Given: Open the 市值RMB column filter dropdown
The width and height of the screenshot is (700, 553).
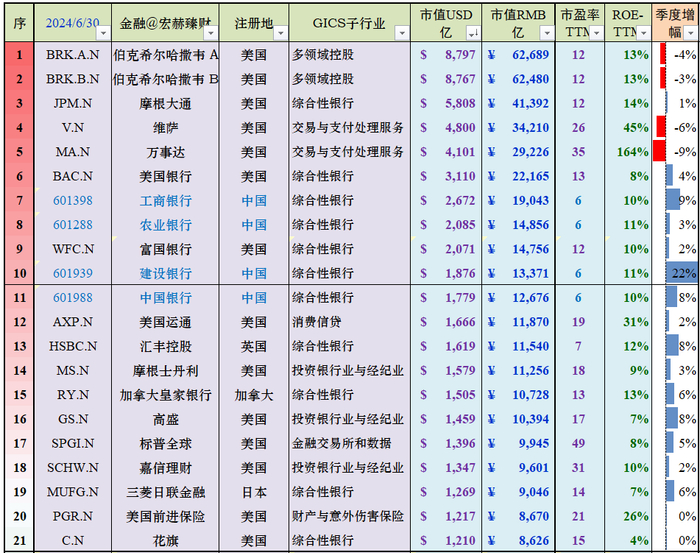Looking at the screenshot, I should pos(547,33).
